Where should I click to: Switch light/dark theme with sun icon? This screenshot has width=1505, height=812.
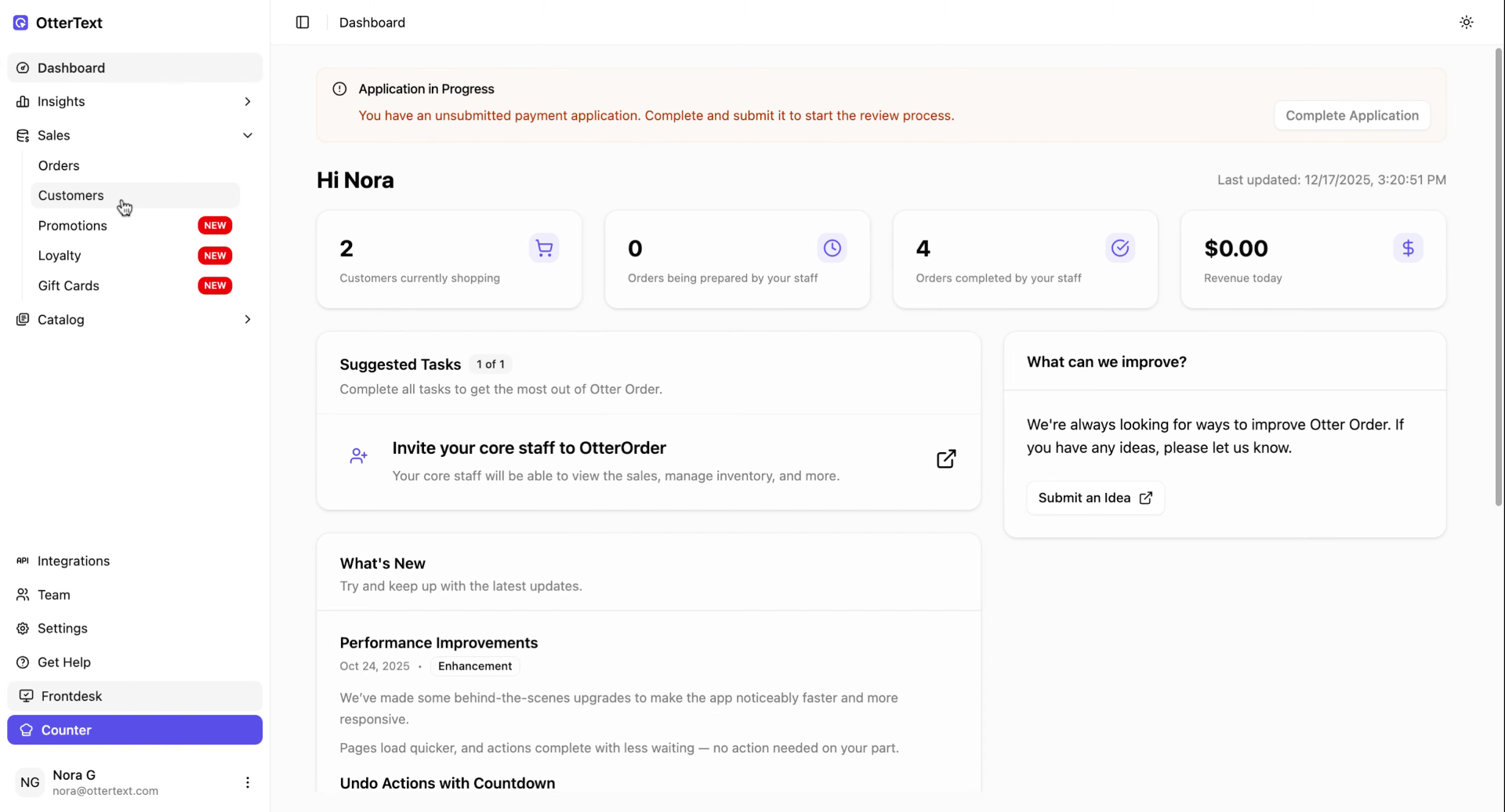pos(1466,23)
